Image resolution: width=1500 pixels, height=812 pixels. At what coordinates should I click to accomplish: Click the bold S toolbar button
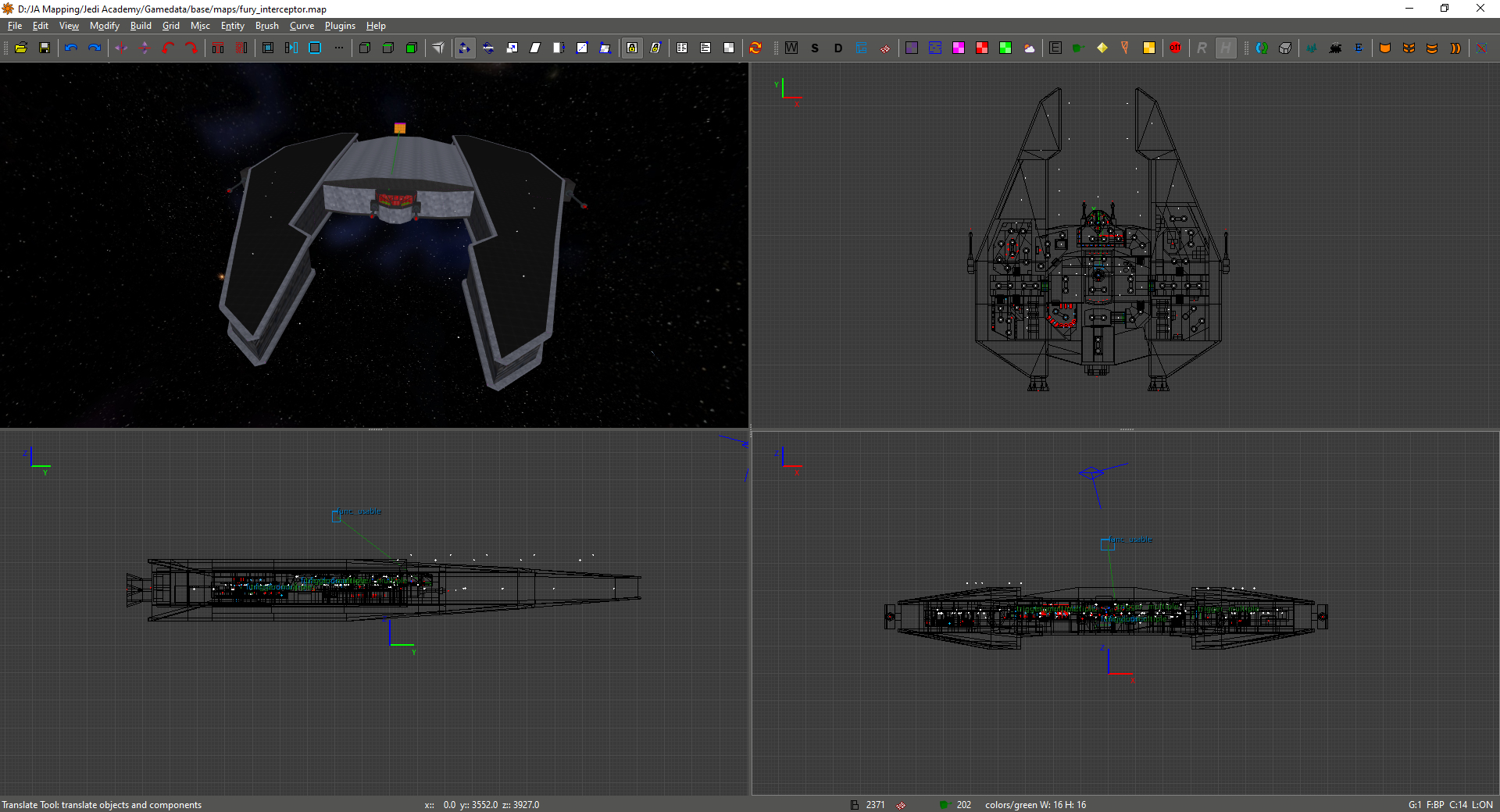click(x=815, y=48)
